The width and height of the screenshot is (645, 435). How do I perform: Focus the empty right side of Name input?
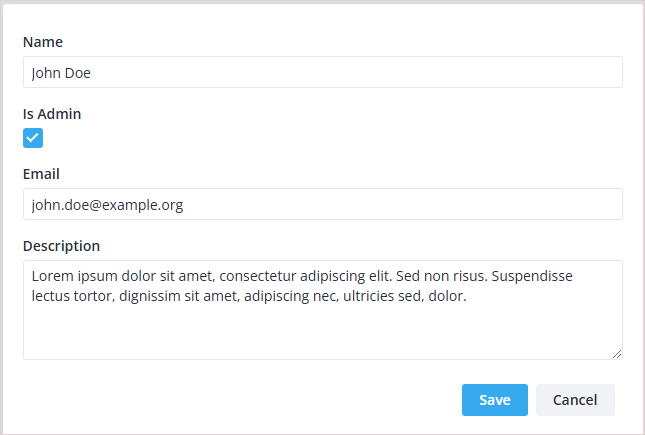(400, 72)
